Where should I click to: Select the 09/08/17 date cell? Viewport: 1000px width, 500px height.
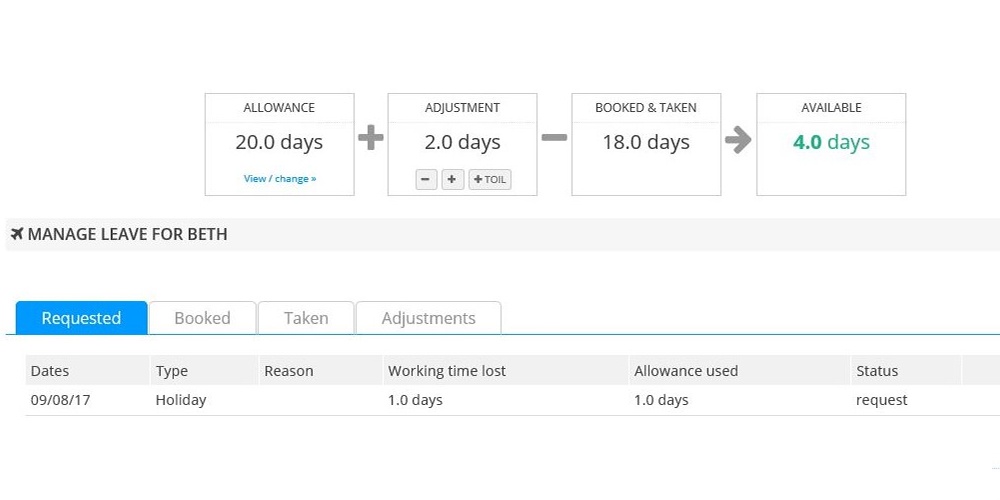pyautogui.click(x=61, y=401)
